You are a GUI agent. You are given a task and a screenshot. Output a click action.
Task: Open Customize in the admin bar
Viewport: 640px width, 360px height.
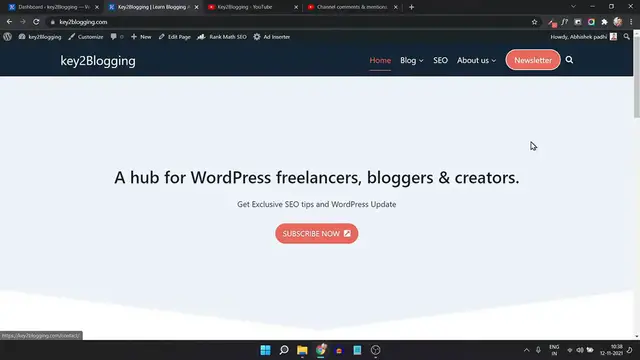(86, 37)
